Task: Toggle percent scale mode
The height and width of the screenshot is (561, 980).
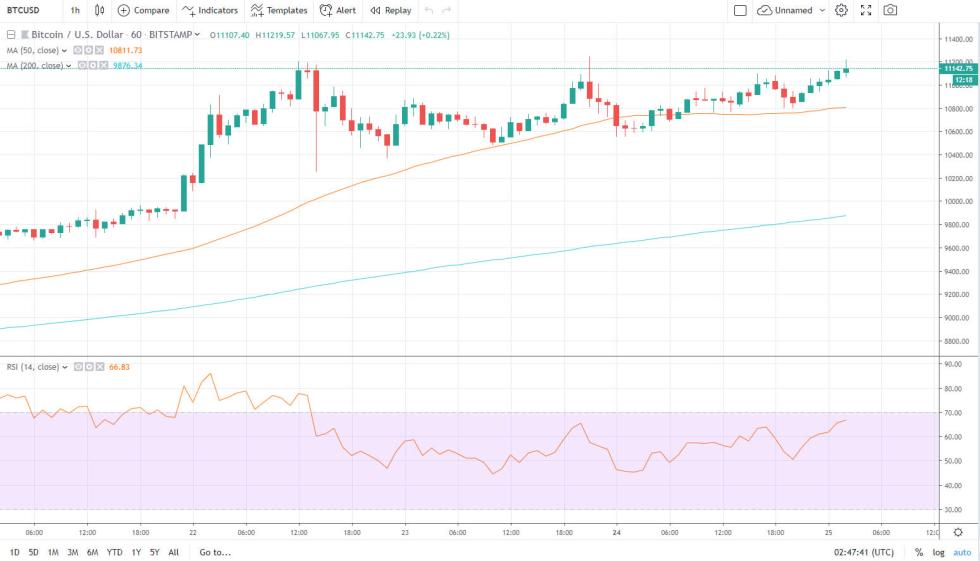Action: [x=918, y=552]
